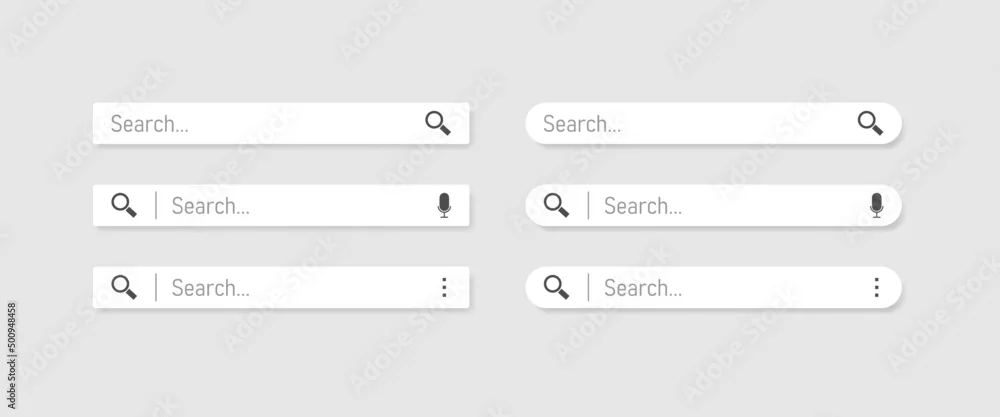This screenshot has height=417, width=1000.
Task: Click the vertical Adobe Stock ID number text
Action: pyautogui.click(x=12, y=355)
